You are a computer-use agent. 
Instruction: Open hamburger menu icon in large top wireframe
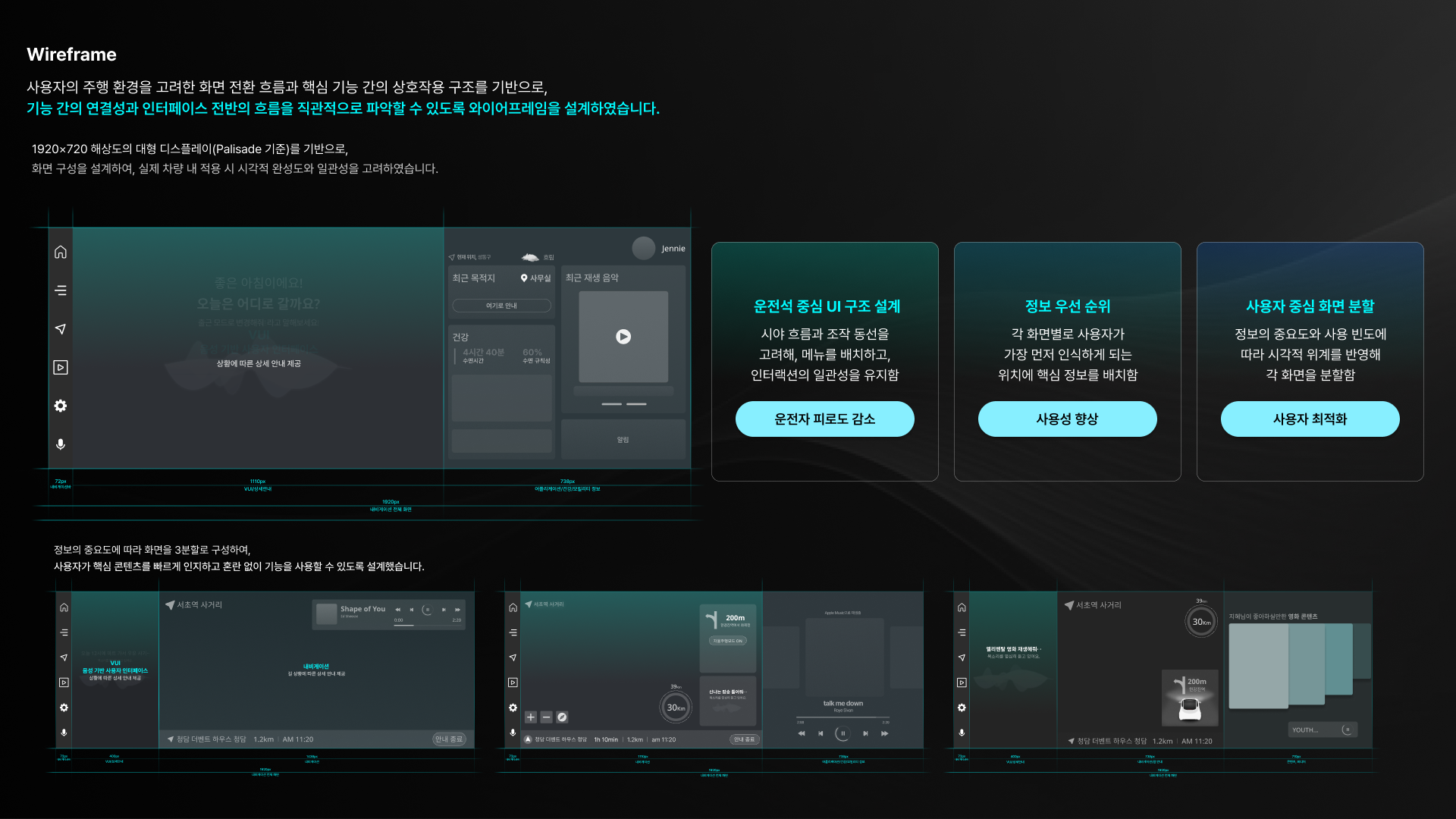[61, 290]
